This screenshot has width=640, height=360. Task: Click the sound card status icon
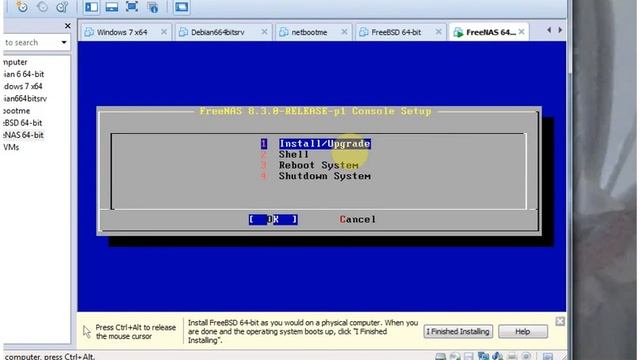pos(498,357)
